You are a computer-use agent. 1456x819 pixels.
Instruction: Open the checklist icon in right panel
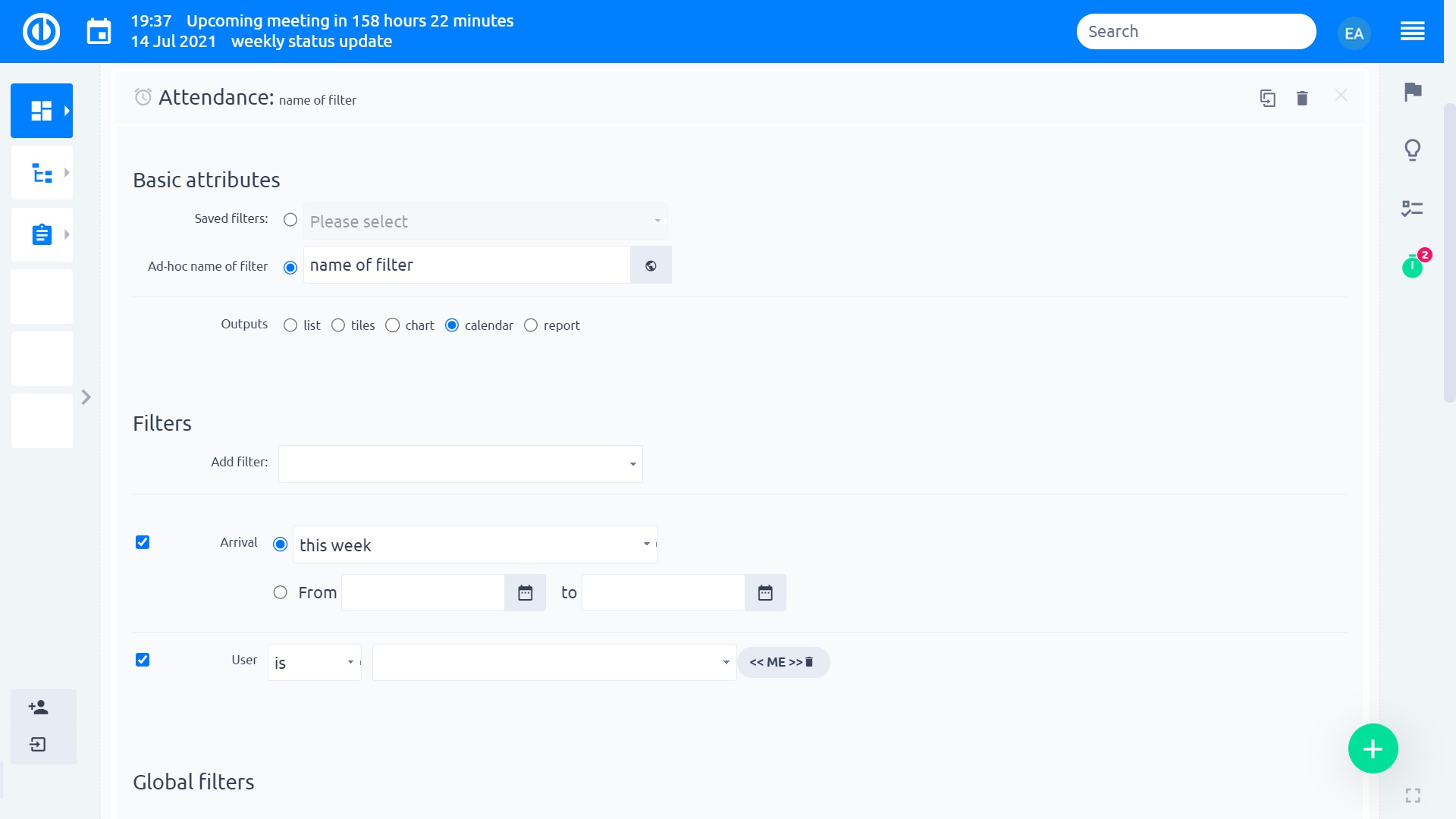[x=1412, y=209]
